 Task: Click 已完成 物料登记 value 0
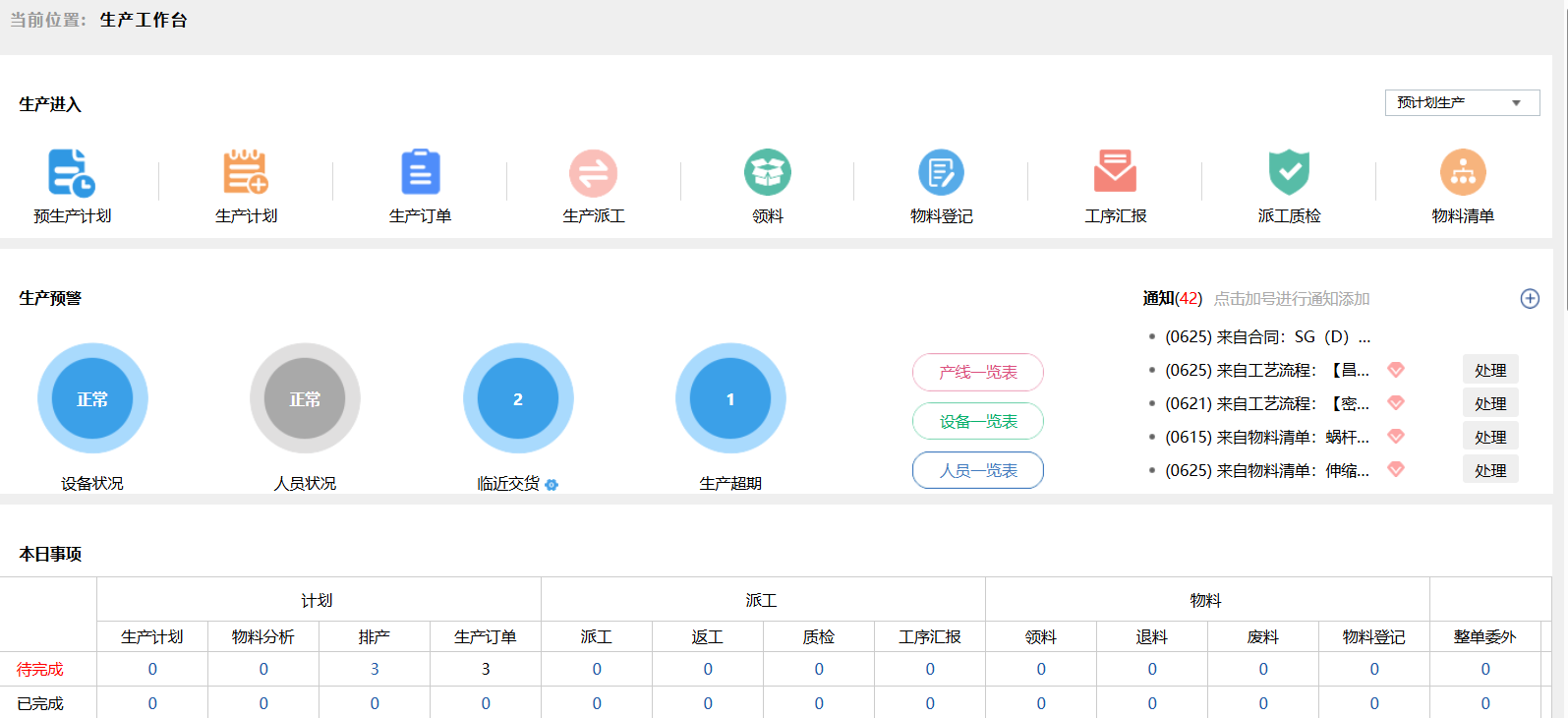pyautogui.click(x=1374, y=703)
